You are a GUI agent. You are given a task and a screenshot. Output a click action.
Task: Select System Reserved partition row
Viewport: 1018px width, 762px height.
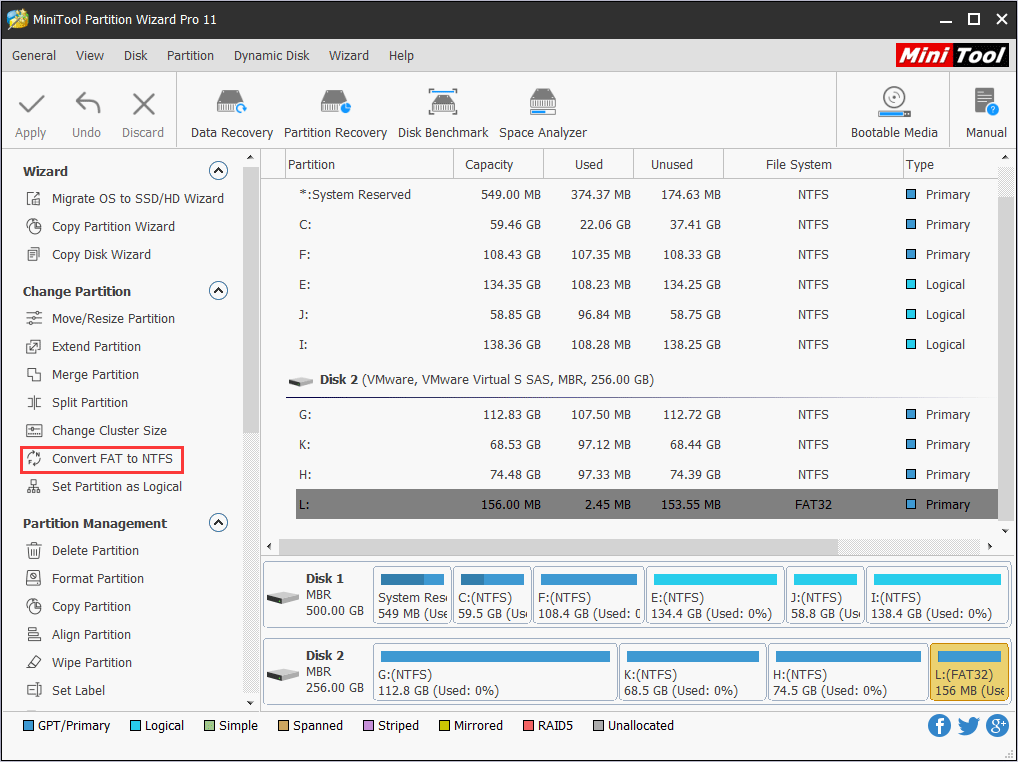coord(647,195)
